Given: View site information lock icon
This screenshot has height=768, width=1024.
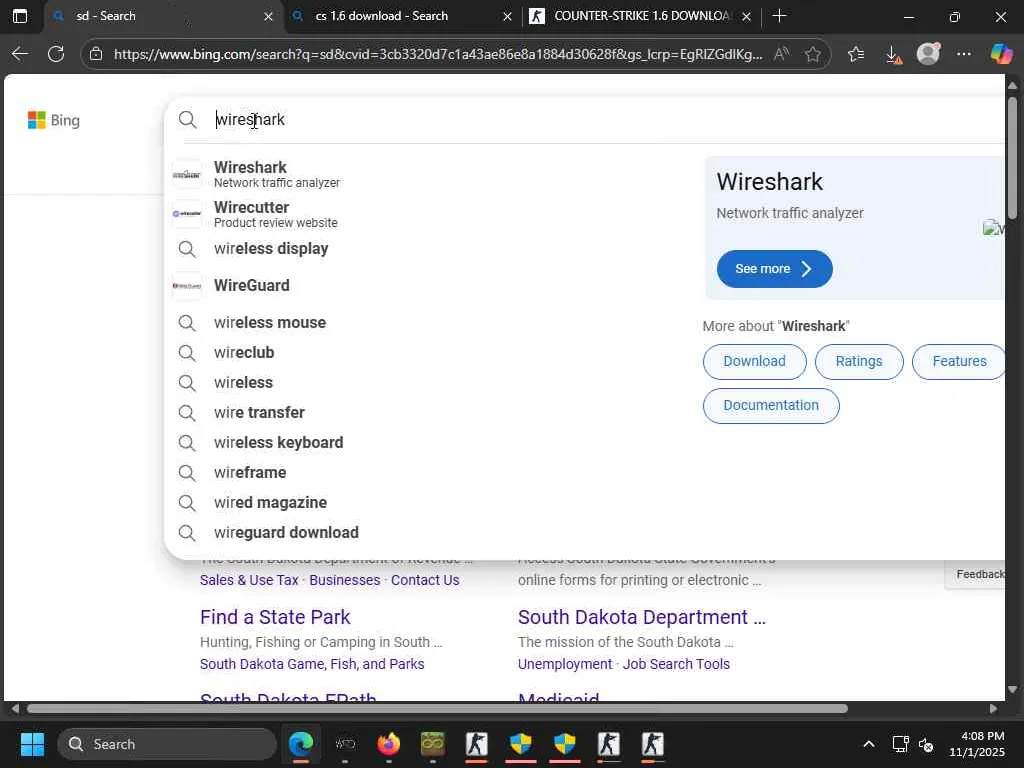Looking at the screenshot, I should point(96,54).
